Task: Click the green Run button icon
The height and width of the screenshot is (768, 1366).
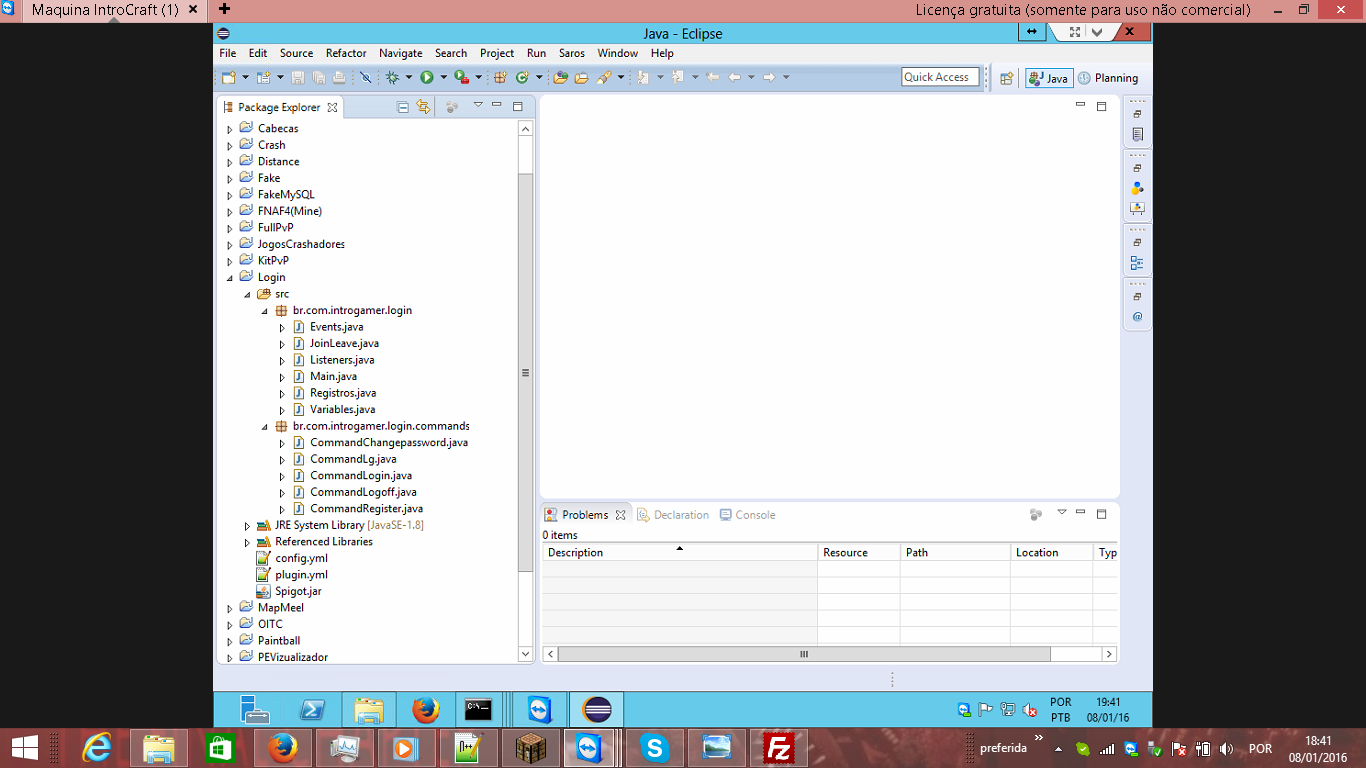Action: click(x=427, y=77)
